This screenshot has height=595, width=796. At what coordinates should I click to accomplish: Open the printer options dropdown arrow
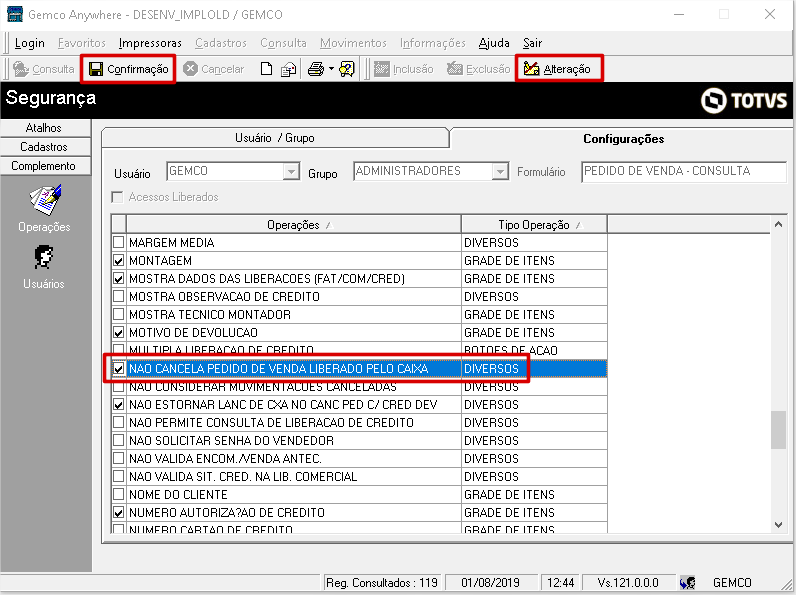click(331, 69)
